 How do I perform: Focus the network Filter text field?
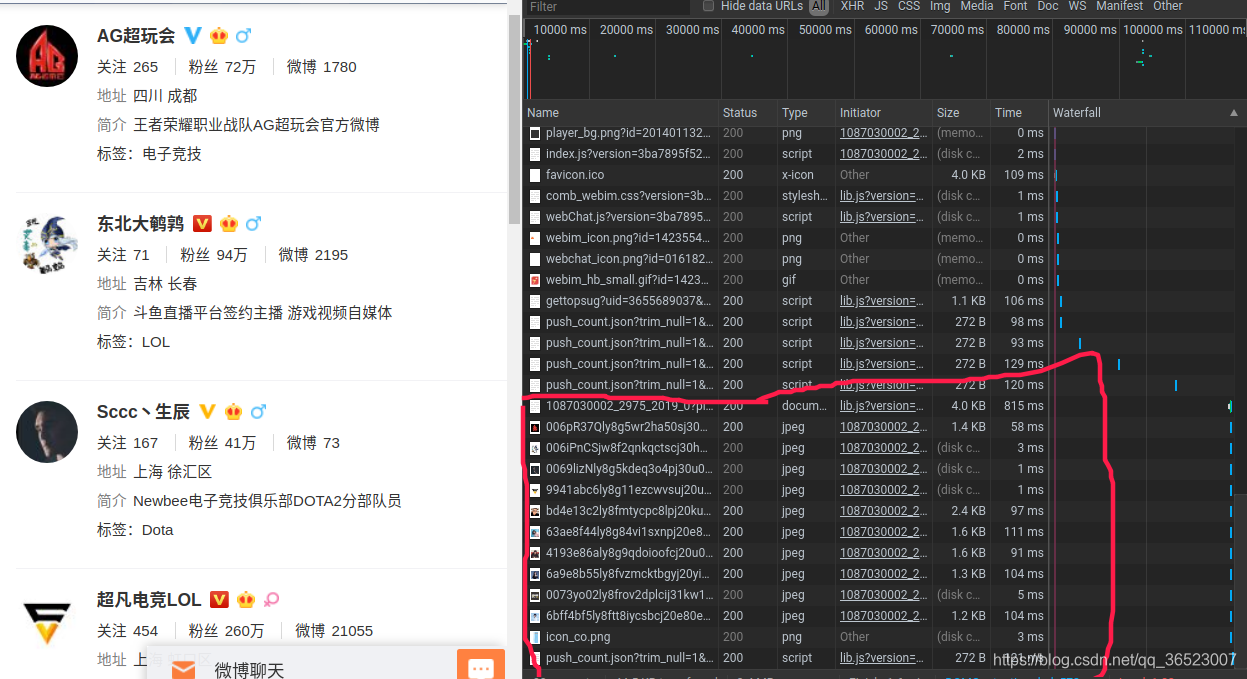(x=608, y=6)
